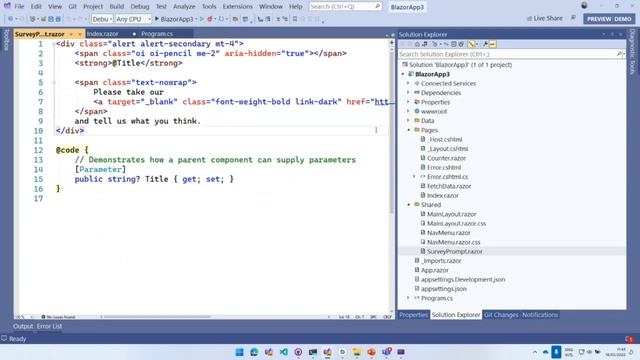
Task: Open the Debug configuration dropdown
Action: [x=102, y=19]
